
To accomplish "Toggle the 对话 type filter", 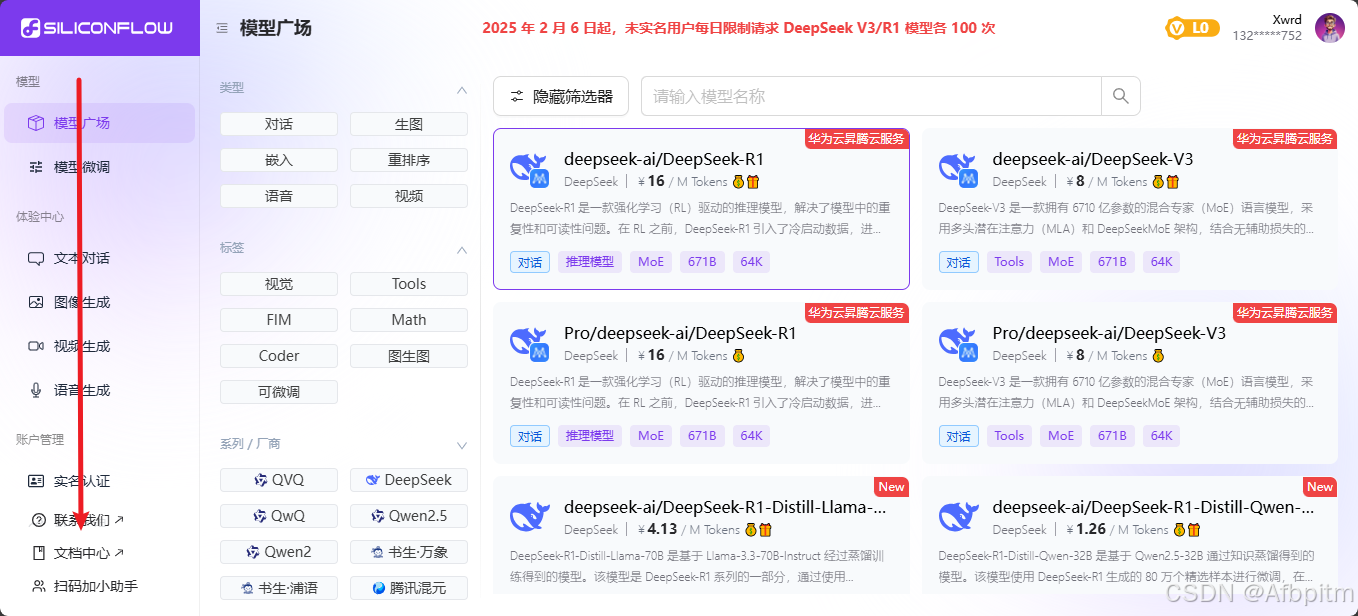I will tap(279, 124).
